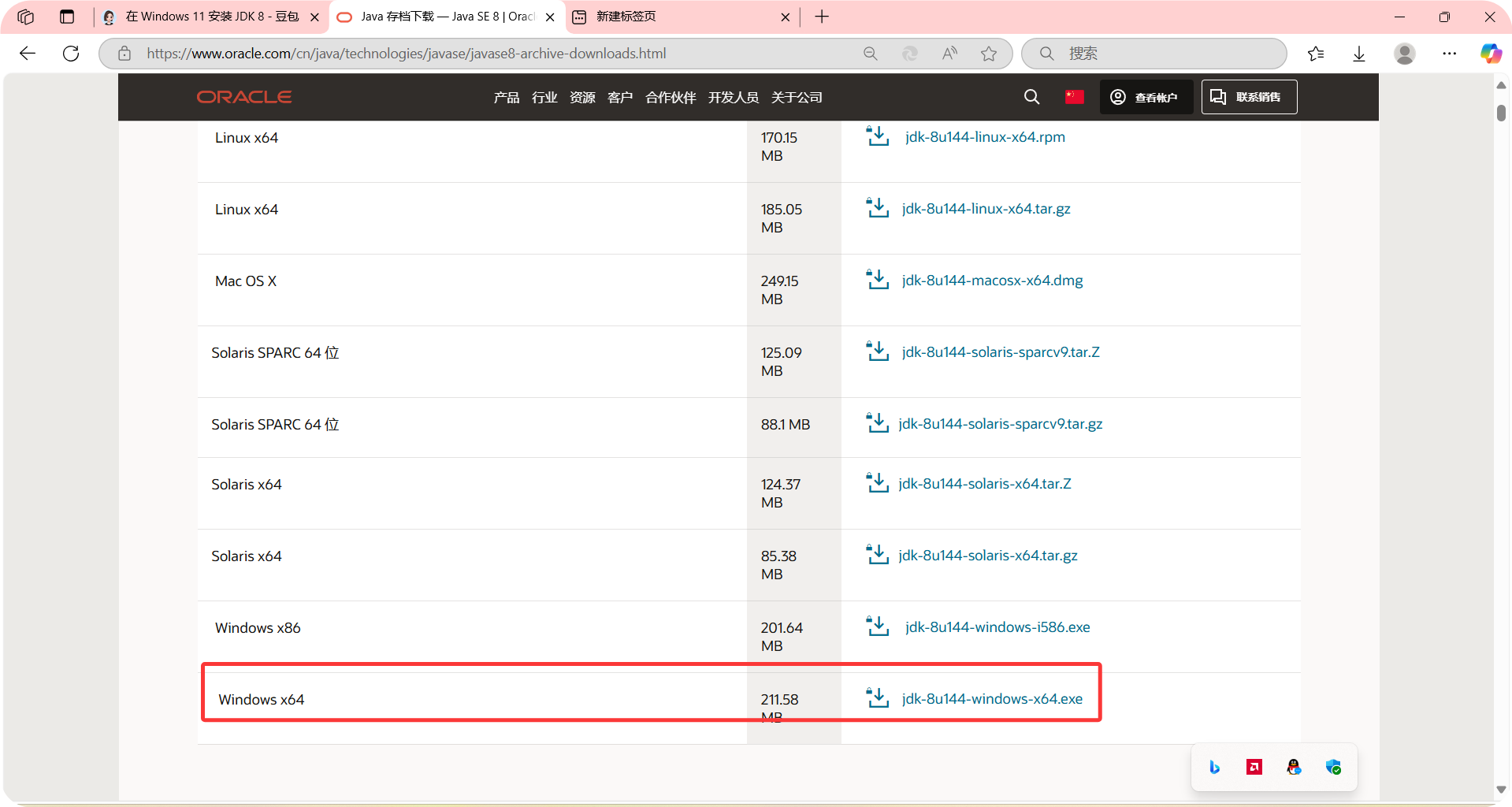Open the Copilot icon in browser toolbar

pos(1491,54)
